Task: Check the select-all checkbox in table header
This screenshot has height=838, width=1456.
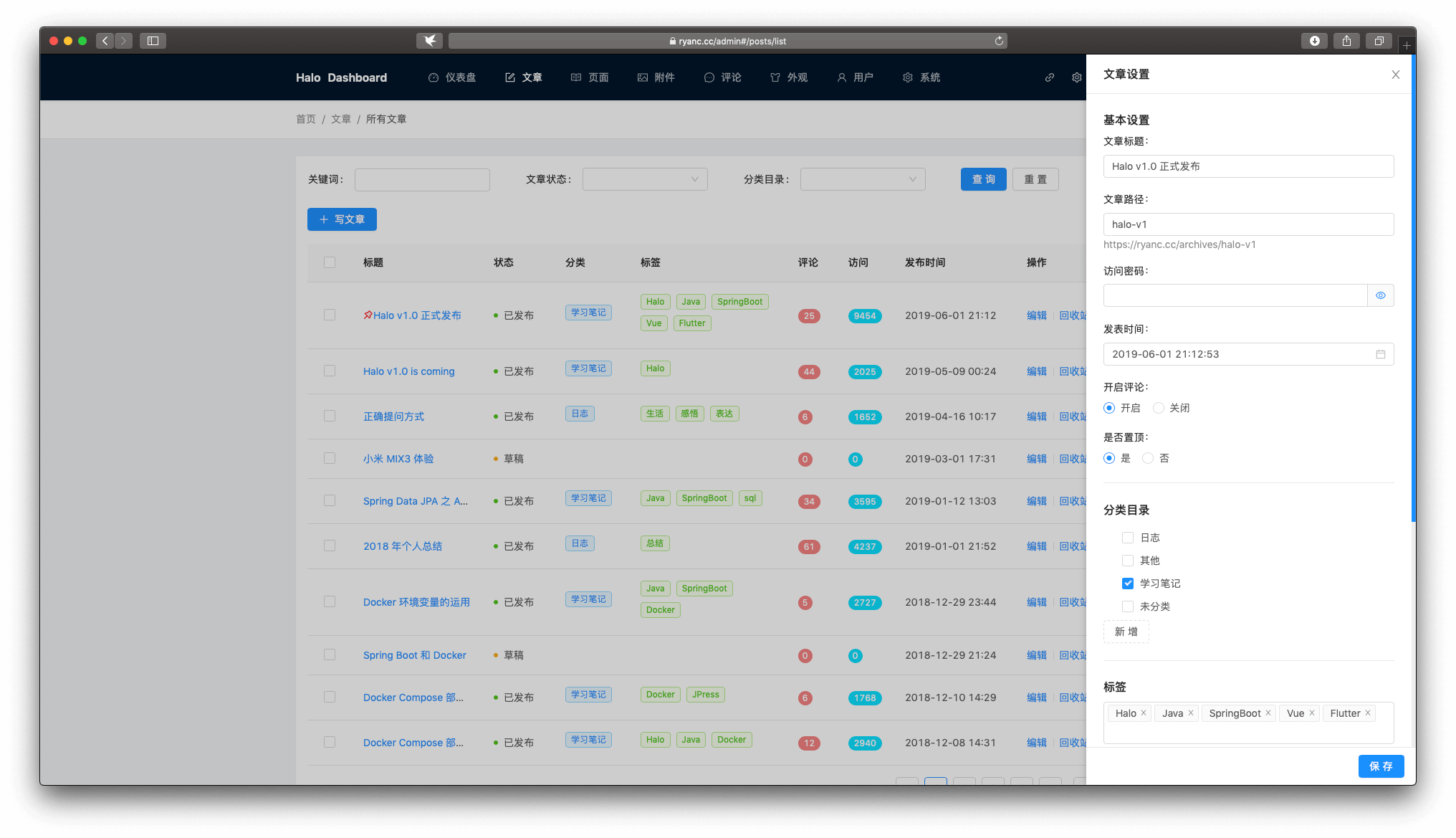Action: (x=329, y=262)
